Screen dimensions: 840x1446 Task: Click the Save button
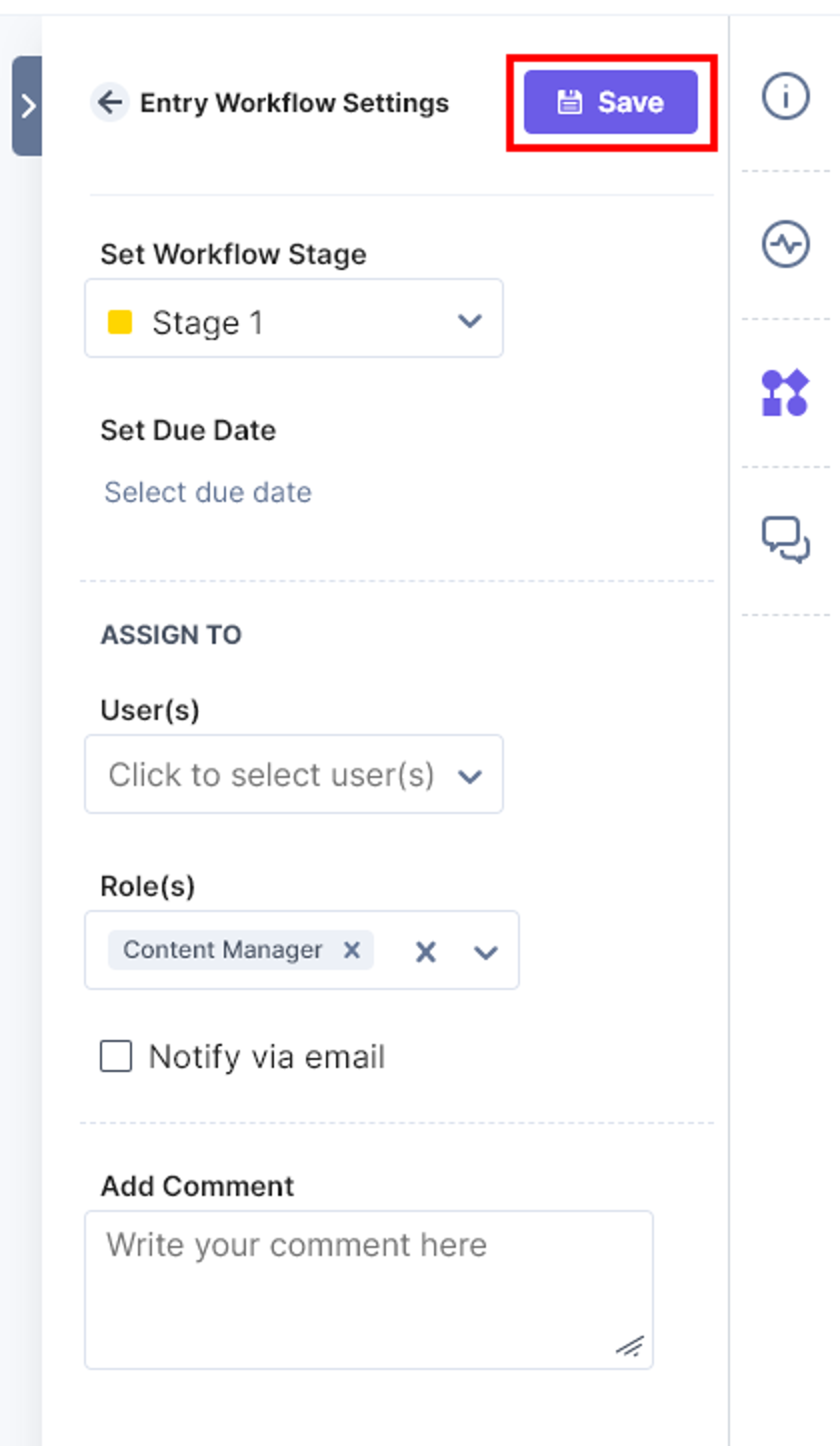[x=611, y=102]
